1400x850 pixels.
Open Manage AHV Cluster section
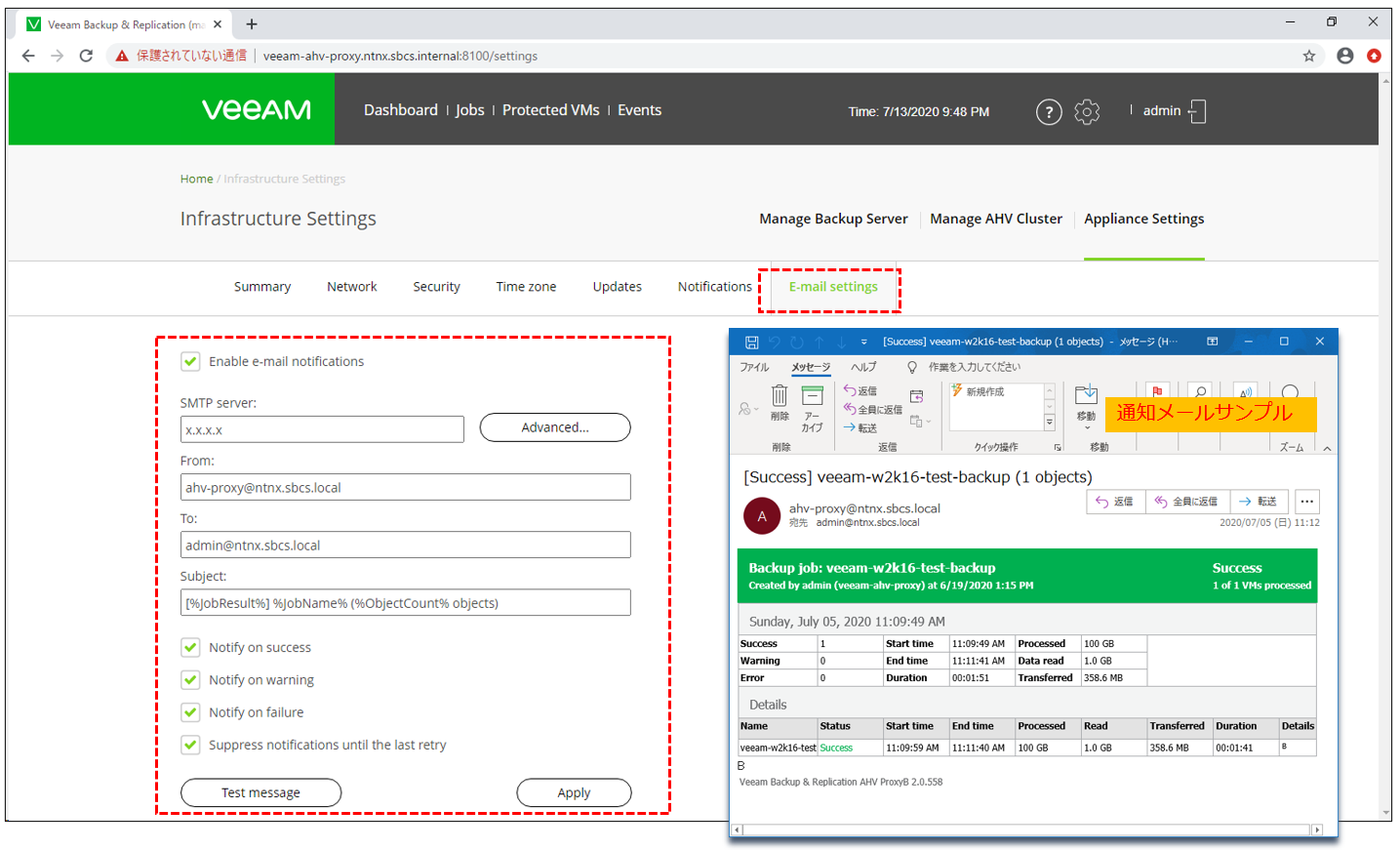point(996,219)
